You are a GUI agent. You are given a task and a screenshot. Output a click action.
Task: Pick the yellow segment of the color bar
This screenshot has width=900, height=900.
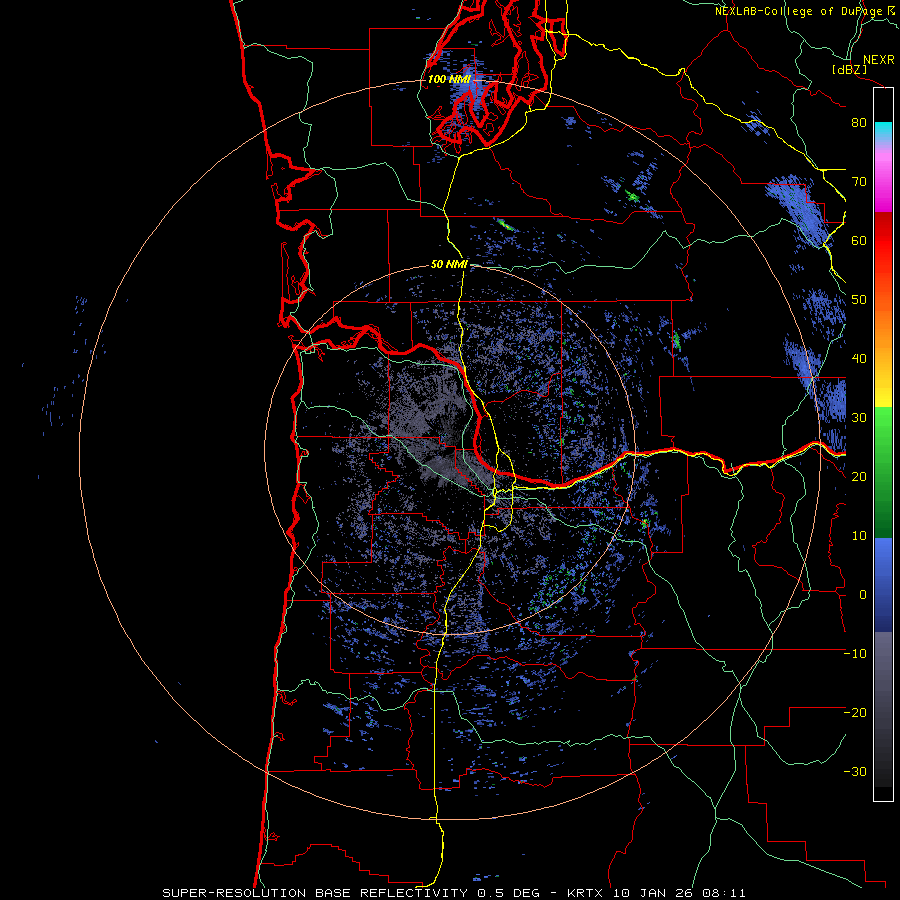[883, 398]
